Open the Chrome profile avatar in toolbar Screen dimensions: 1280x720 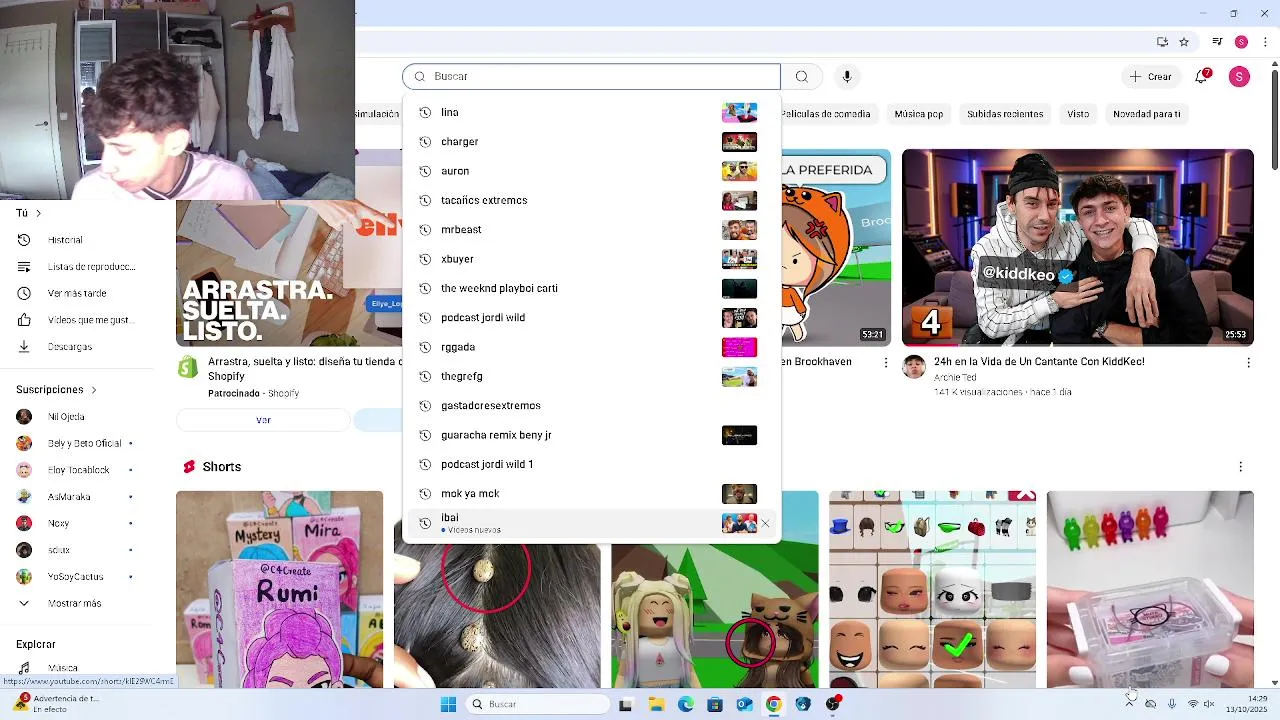coord(1241,42)
